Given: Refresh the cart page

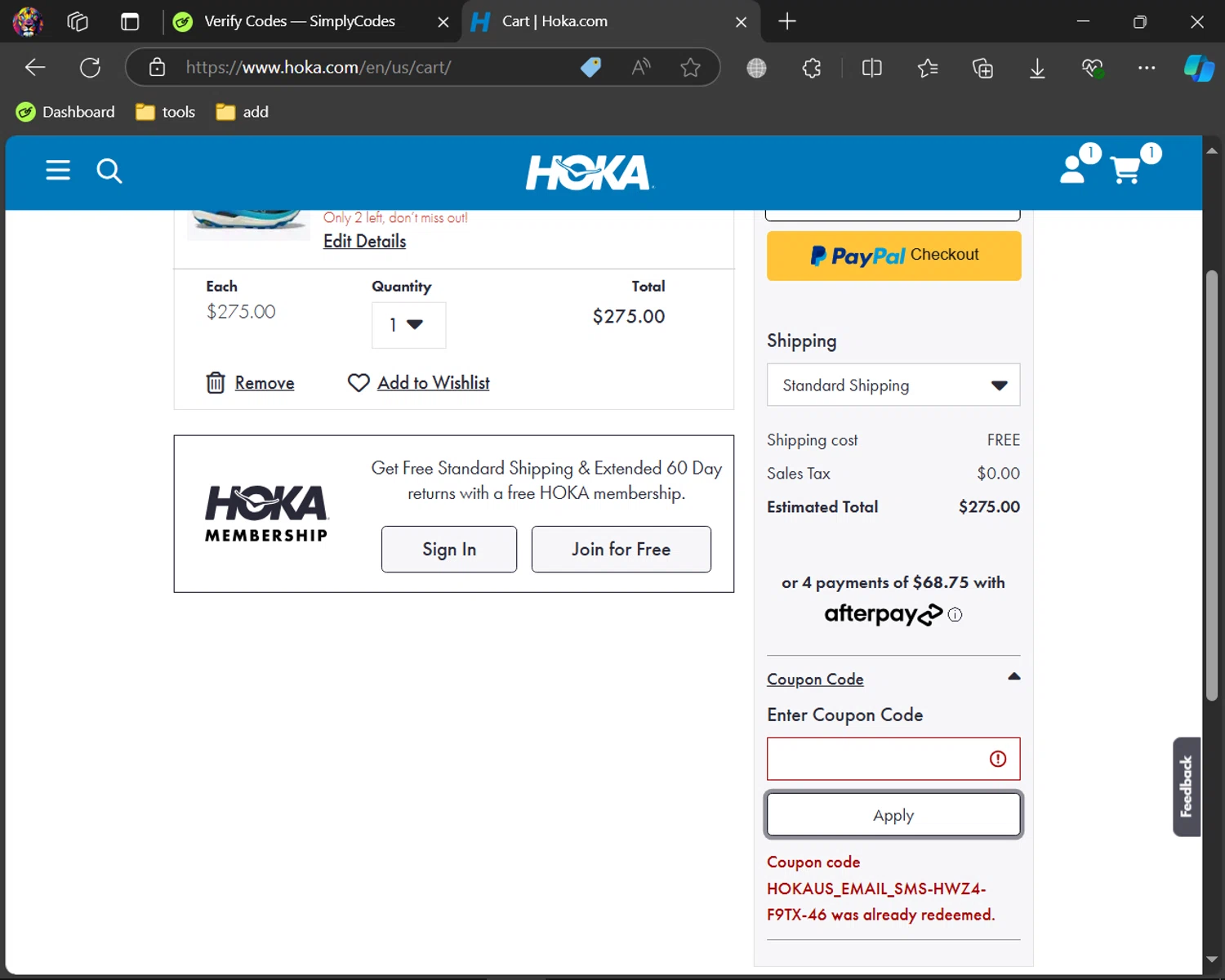Looking at the screenshot, I should (90, 67).
